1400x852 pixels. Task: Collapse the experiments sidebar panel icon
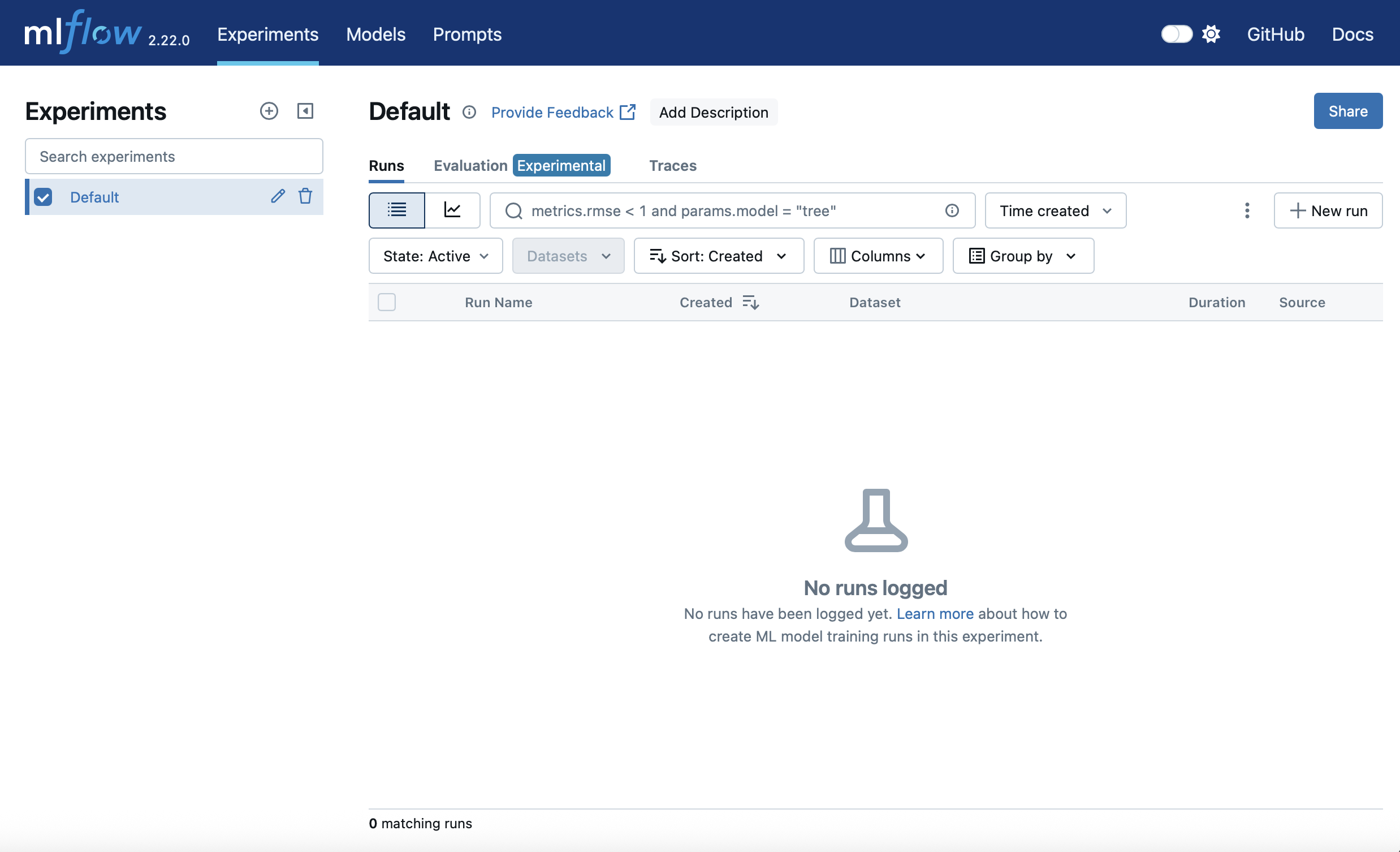[x=305, y=111]
